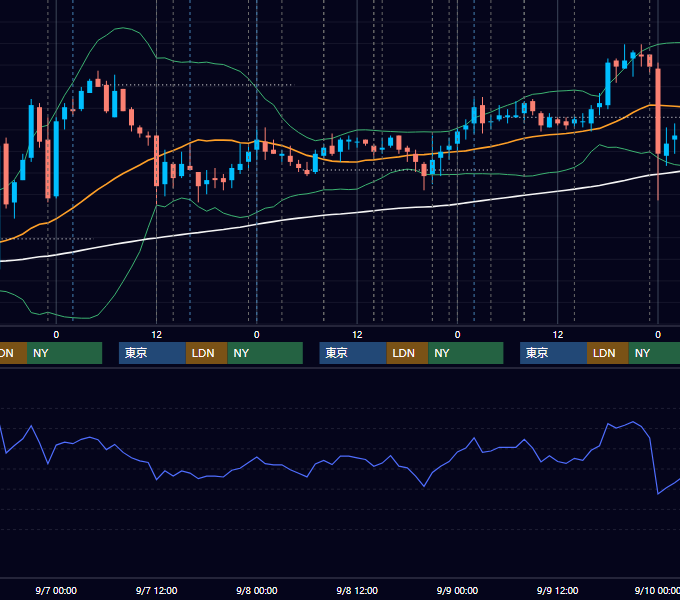Screen dimensions: 680x600
Task: Select the LDN session block on 9/7
Action: pyautogui.click(x=206, y=353)
